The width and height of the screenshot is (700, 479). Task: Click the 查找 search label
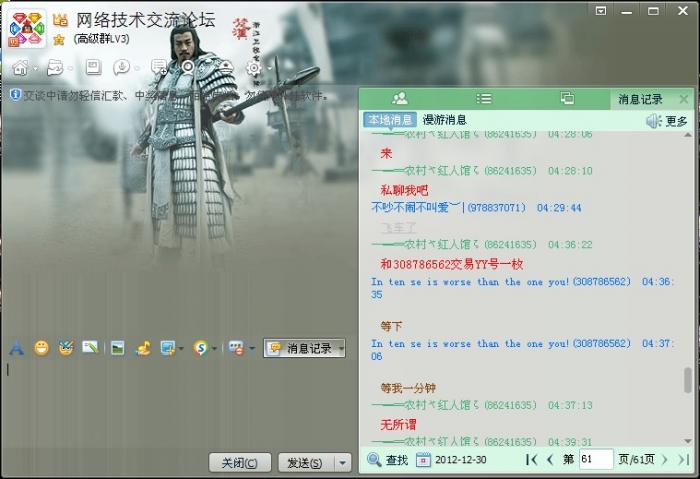click(x=397, y=460)
